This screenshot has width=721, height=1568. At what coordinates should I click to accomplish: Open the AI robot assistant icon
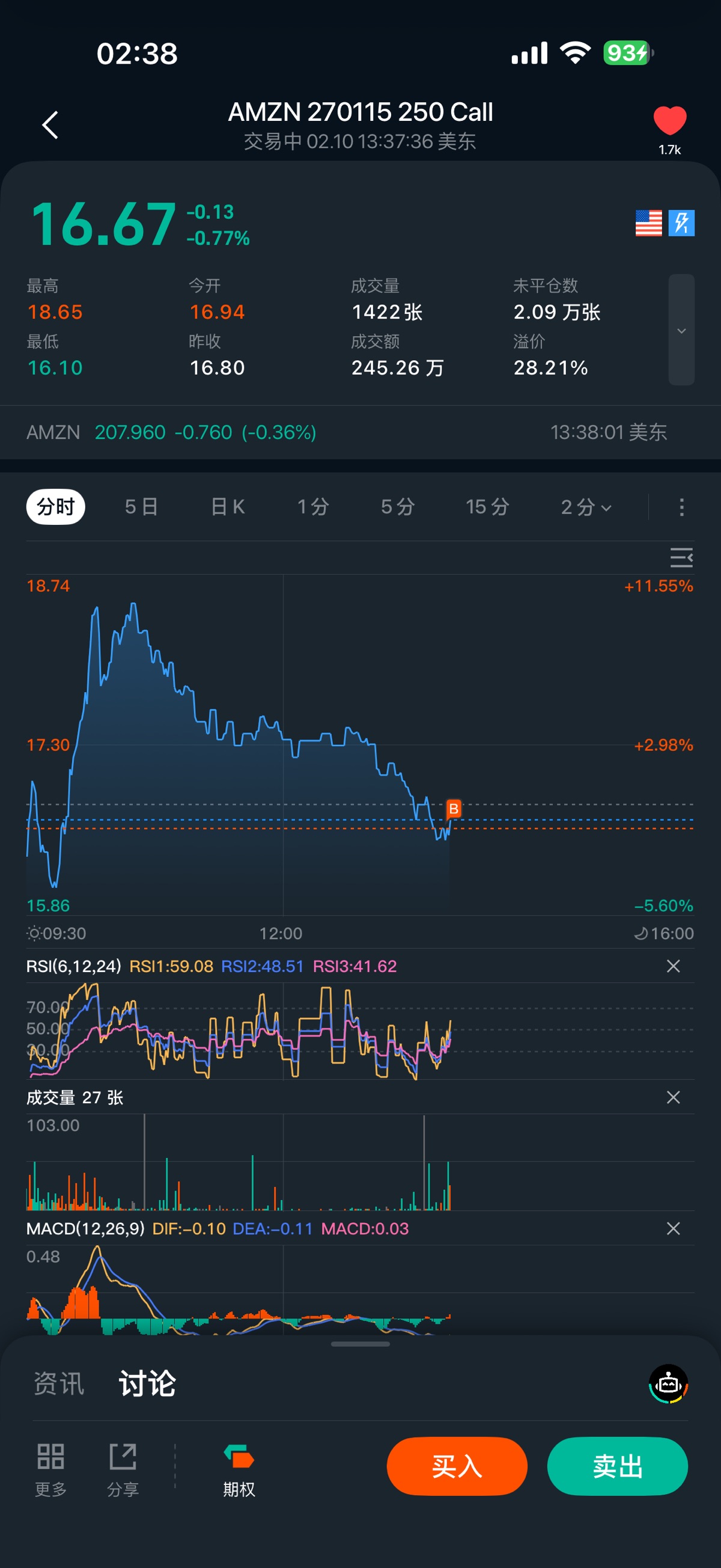(668, 1383)
